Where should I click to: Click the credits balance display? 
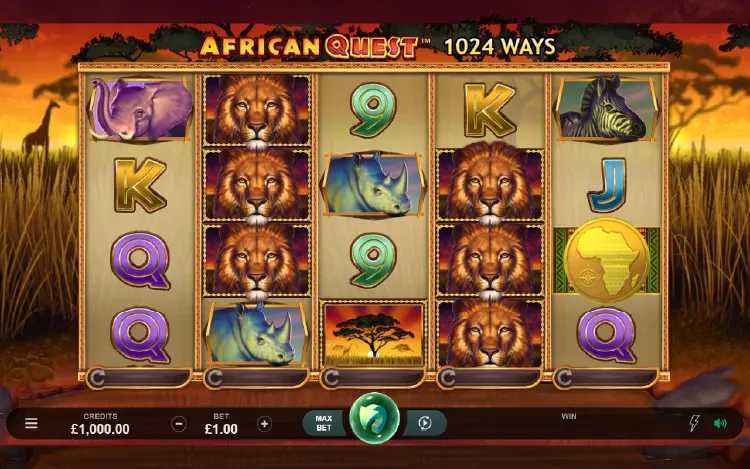coord(100,424)
